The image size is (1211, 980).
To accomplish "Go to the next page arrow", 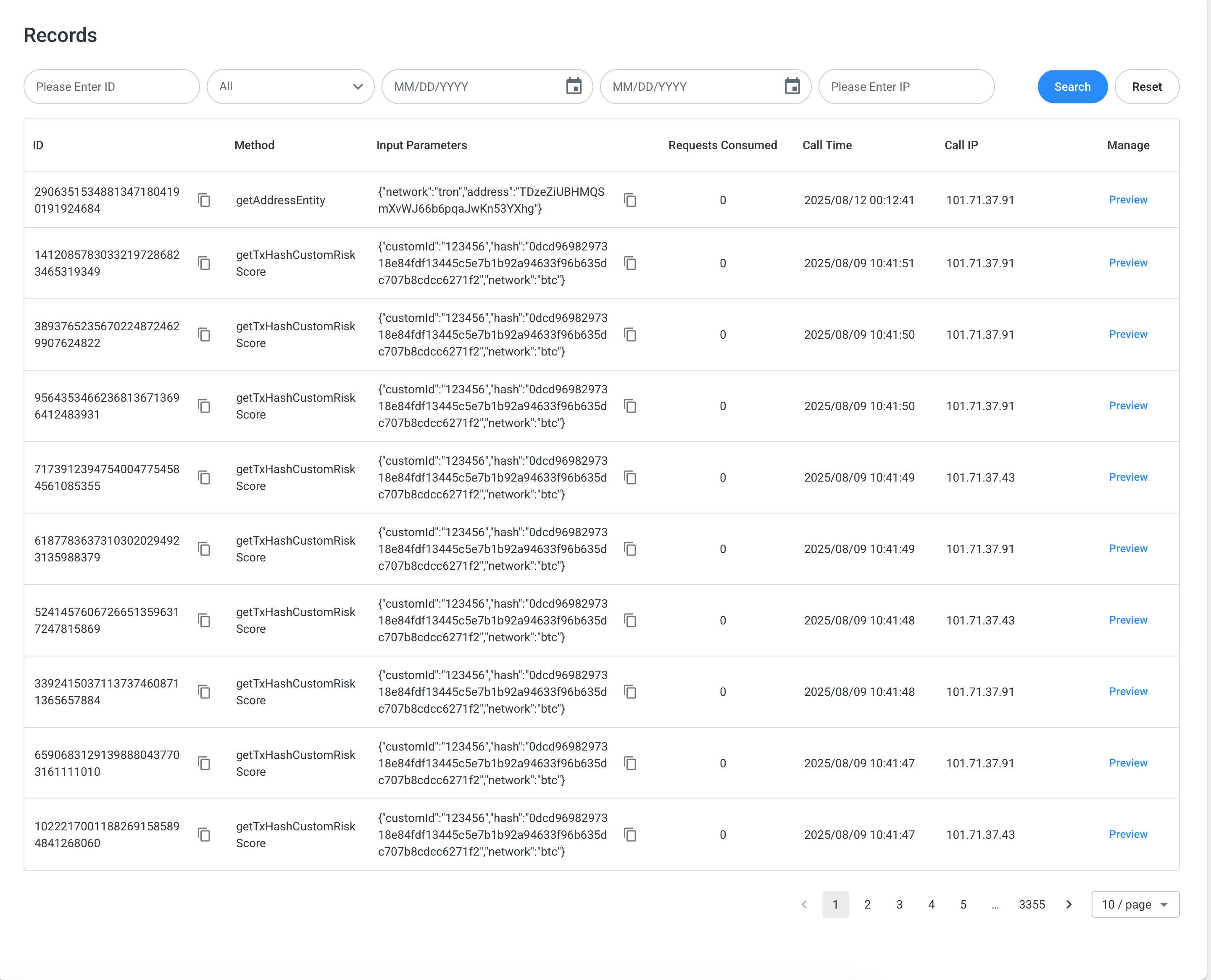I will [x=1068, y=904].
